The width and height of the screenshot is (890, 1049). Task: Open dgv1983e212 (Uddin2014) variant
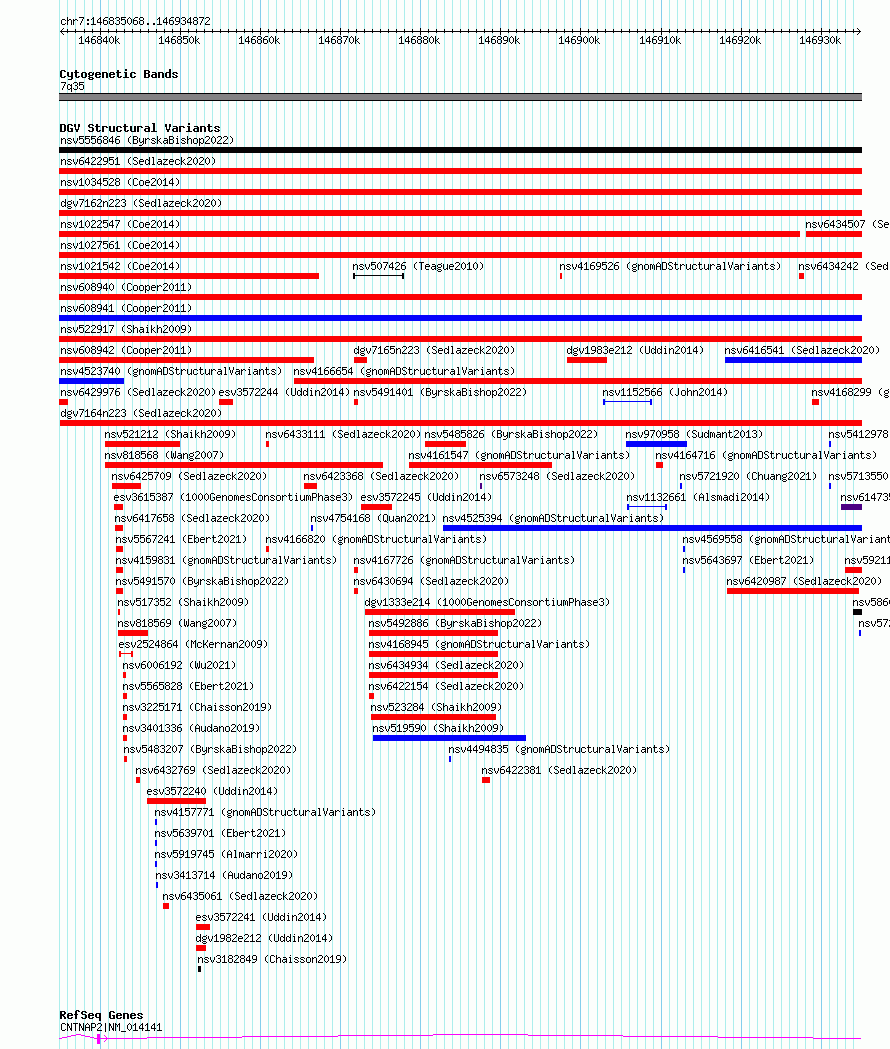pos(635,350)
